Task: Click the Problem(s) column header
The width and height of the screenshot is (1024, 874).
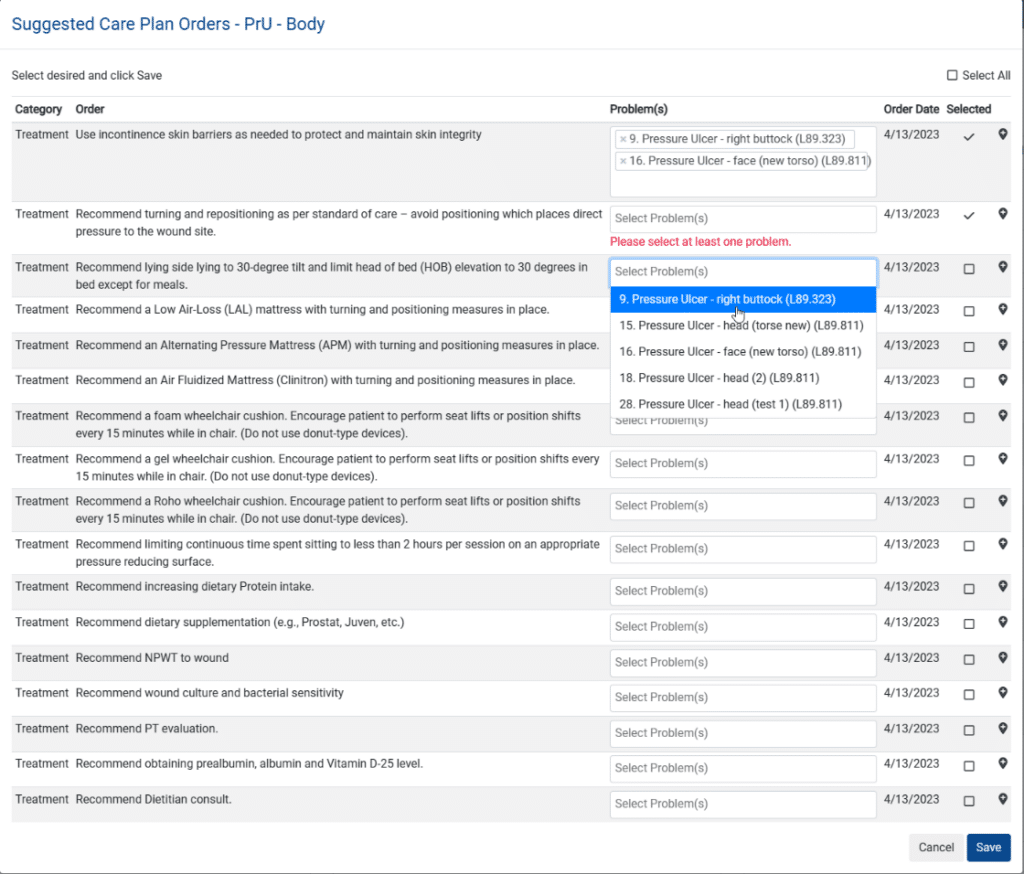Action: click(x=639, y=109)
